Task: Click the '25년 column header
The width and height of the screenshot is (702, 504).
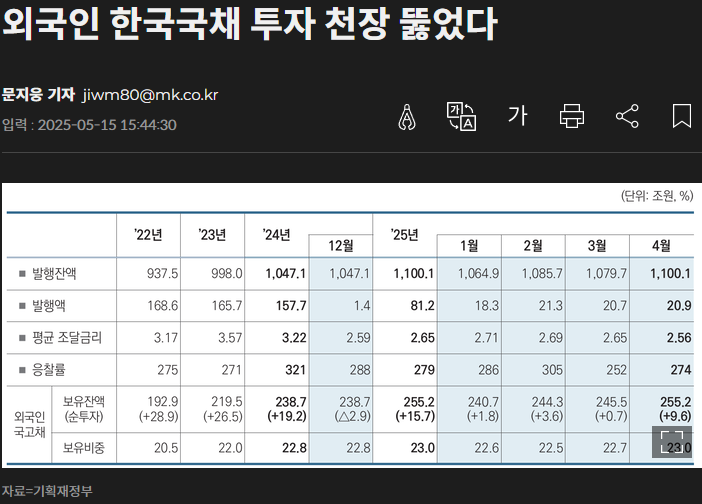Action: [404, 235]
